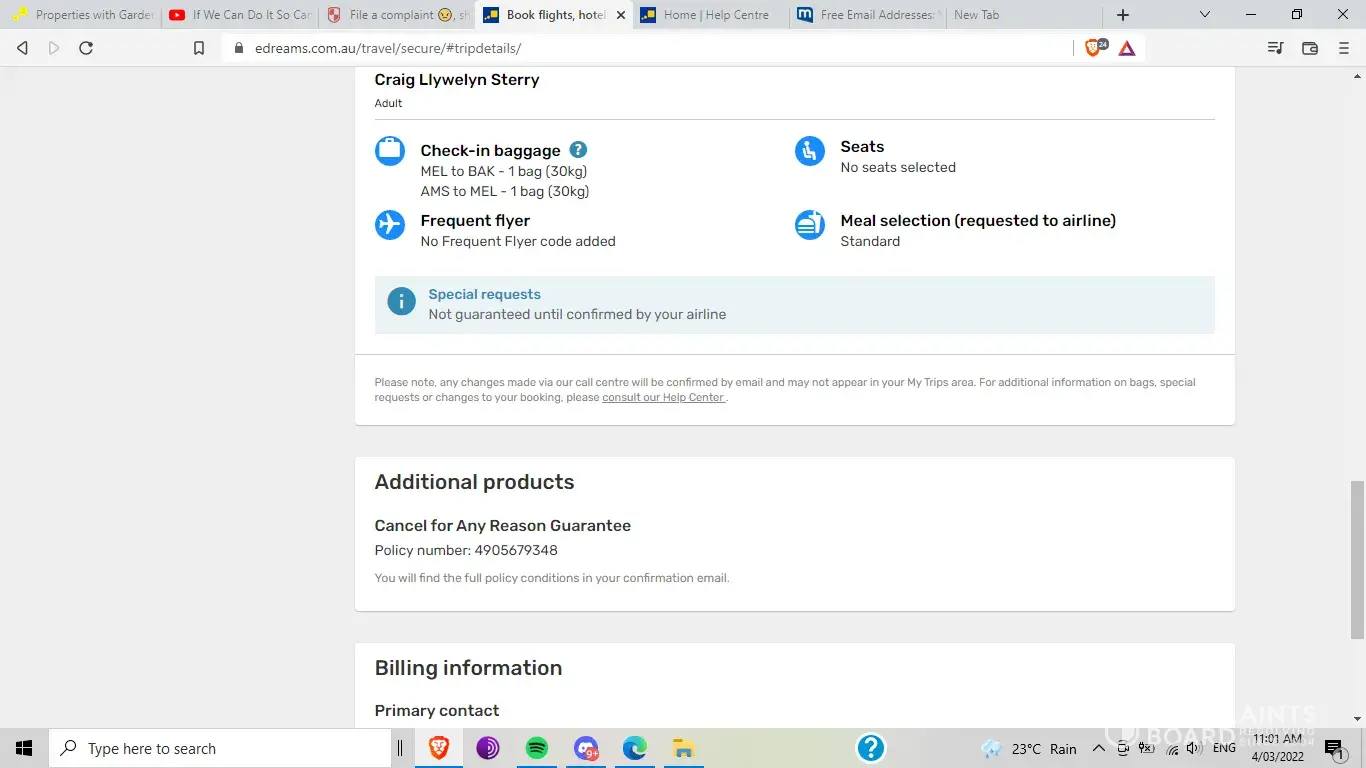Image resolution: width=1366 pixels, height=768 pixels.
Task: Click the Seats icon
Action: click(809, 151)
